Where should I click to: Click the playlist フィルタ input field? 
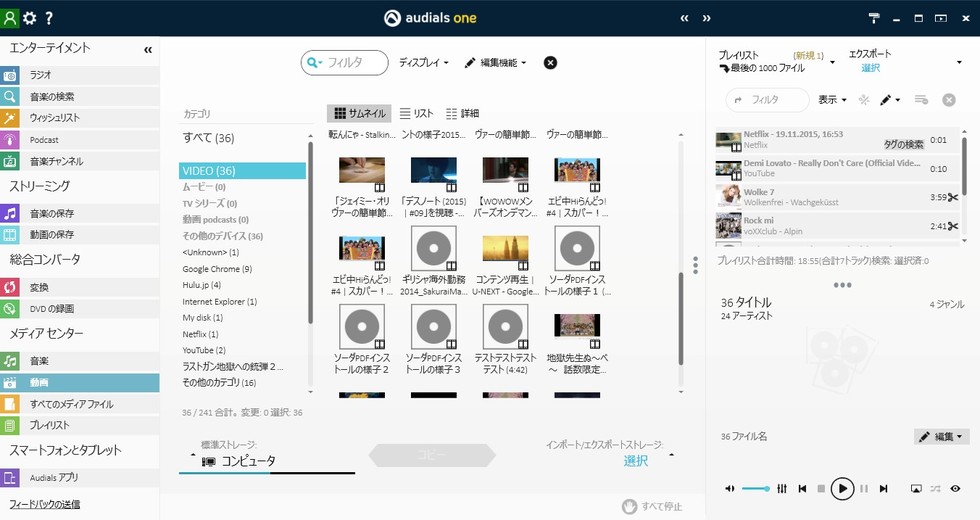click(768, 99)
